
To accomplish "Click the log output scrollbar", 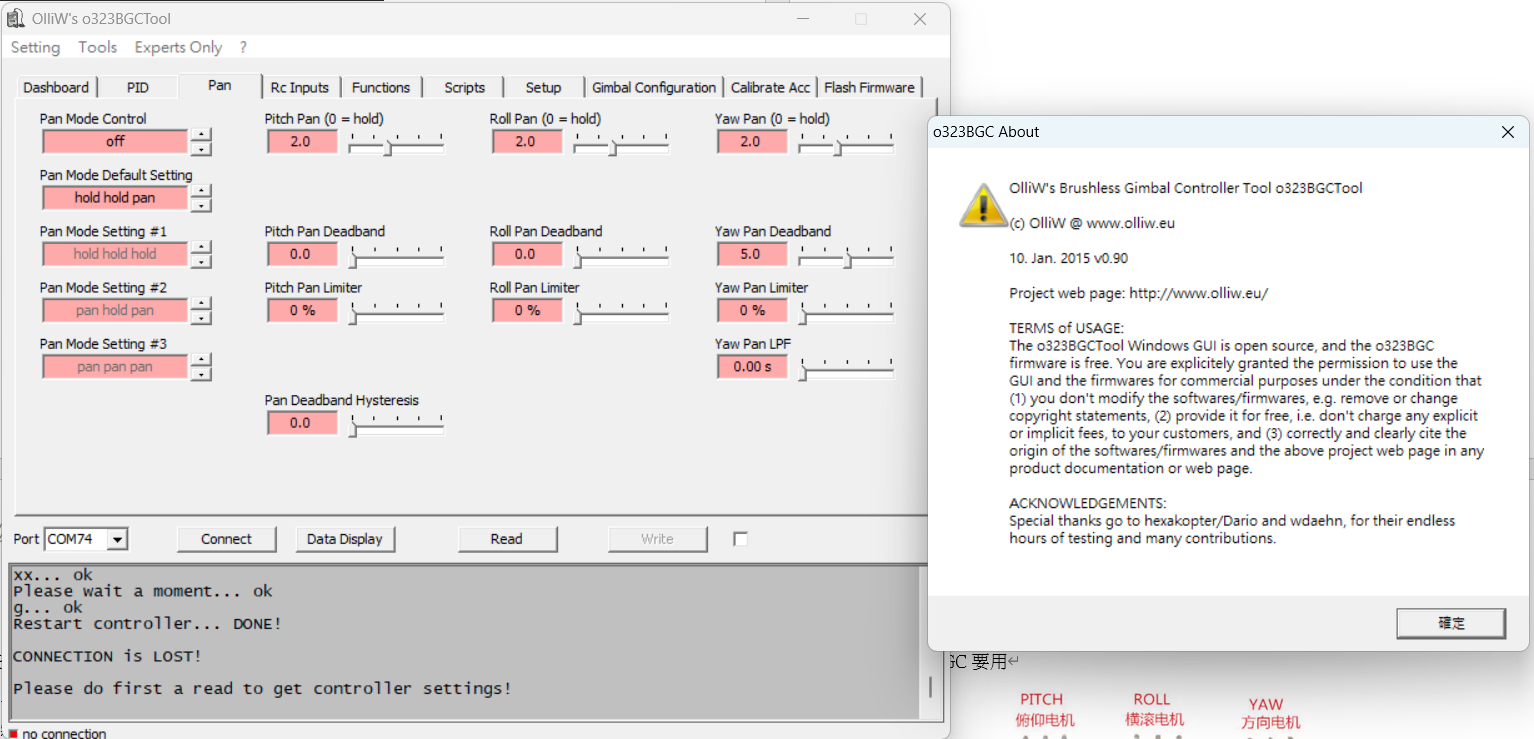I will click(x=930, y=642).
